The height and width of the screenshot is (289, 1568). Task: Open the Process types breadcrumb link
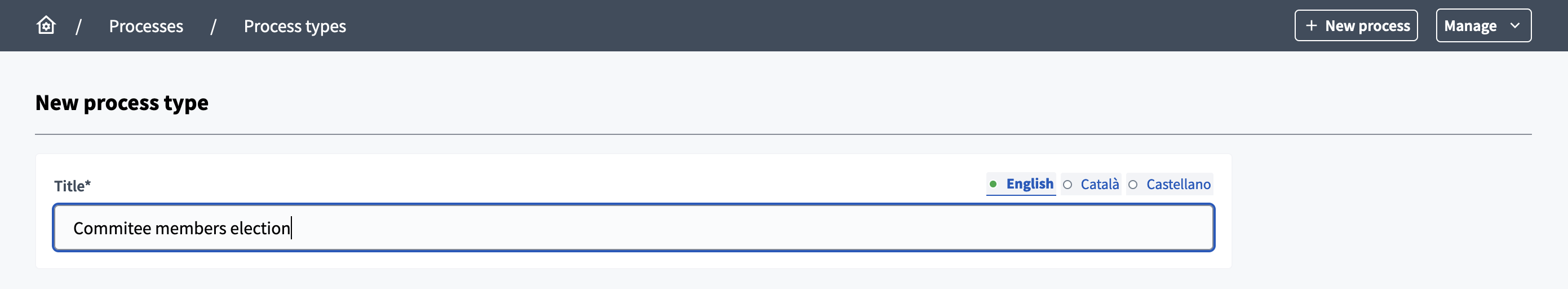(x=295, y=26)
